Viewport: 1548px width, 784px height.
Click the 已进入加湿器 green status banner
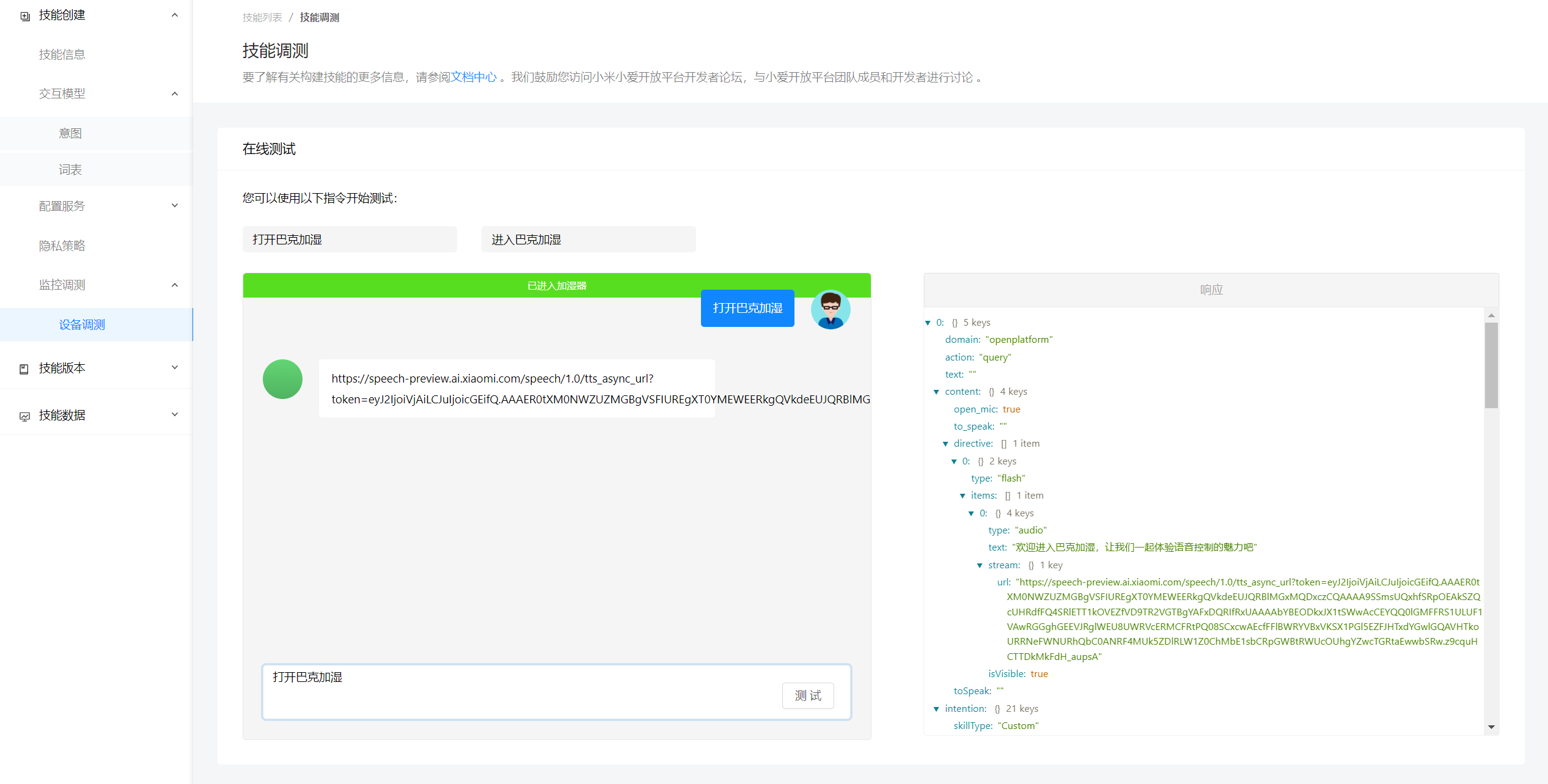[x=557, y=285]
